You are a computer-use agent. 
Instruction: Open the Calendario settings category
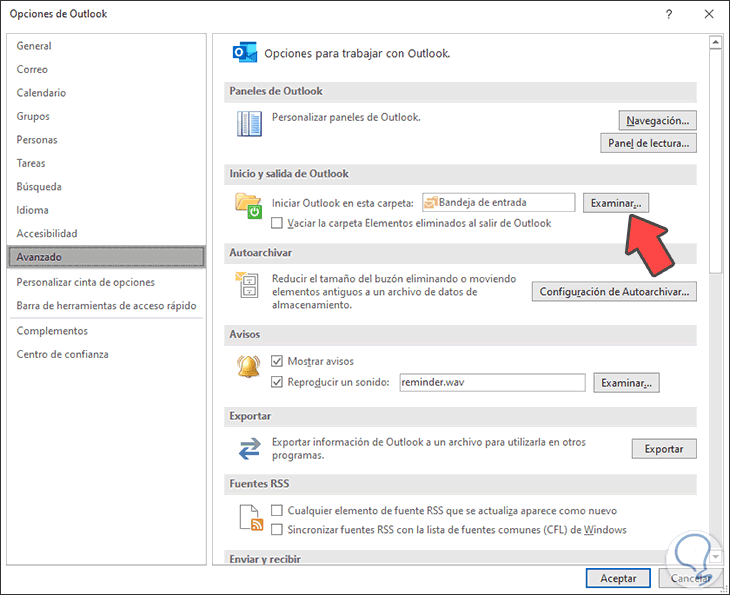[107, 93]
